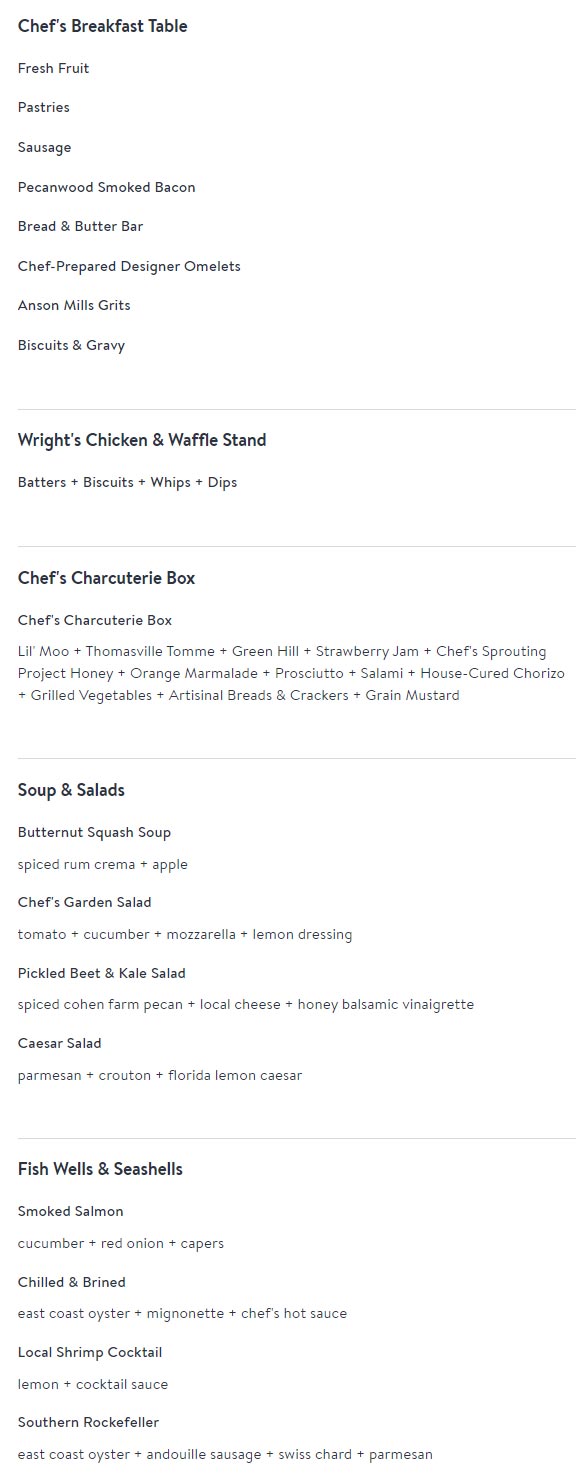
Task: Click the Southern Rockefeller item
Action: point(88,1422)
